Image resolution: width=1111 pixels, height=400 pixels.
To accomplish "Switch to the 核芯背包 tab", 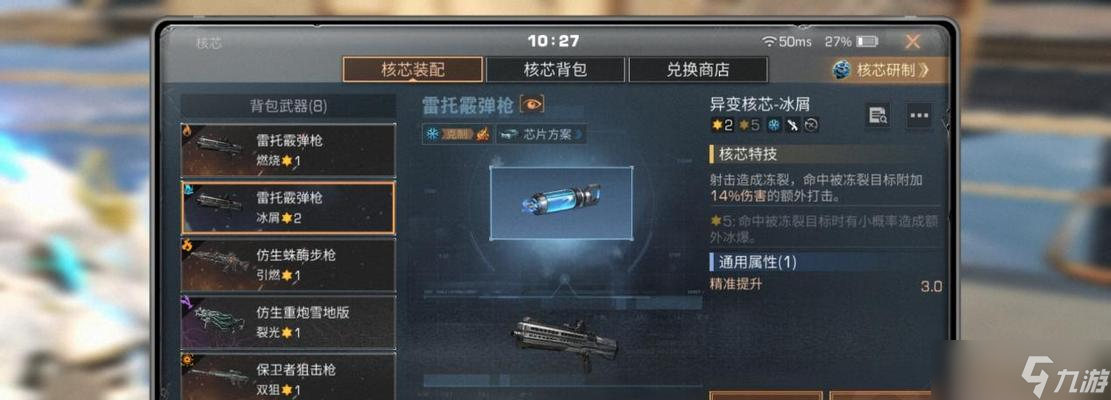I will point(555,69).
